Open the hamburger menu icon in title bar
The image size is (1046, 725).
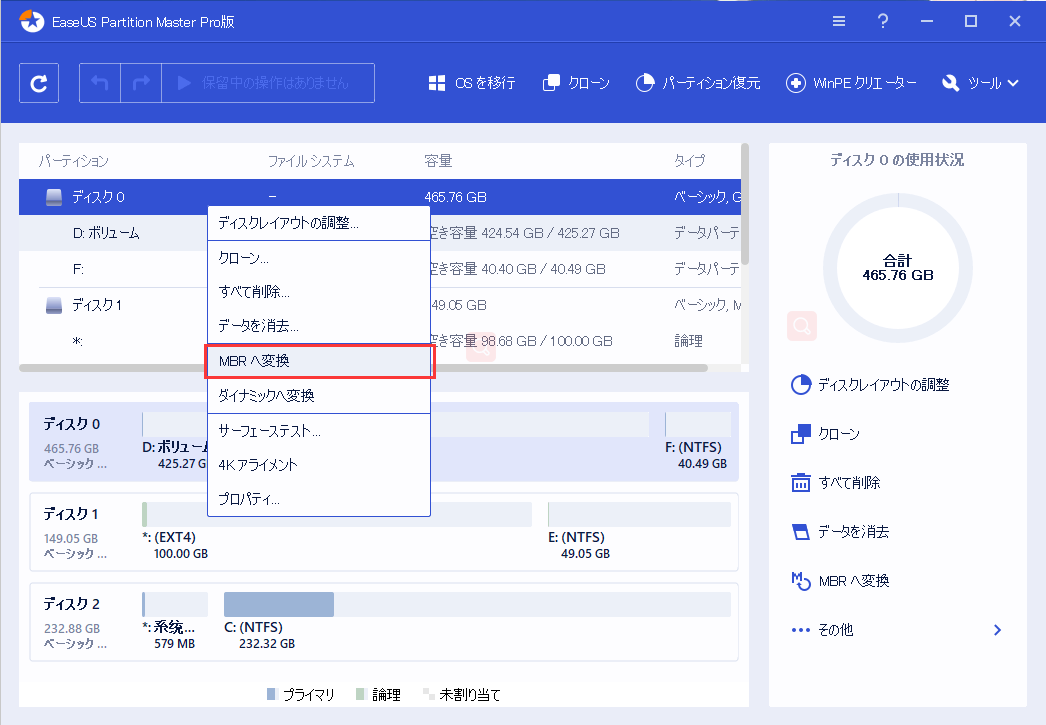(838, 21)
